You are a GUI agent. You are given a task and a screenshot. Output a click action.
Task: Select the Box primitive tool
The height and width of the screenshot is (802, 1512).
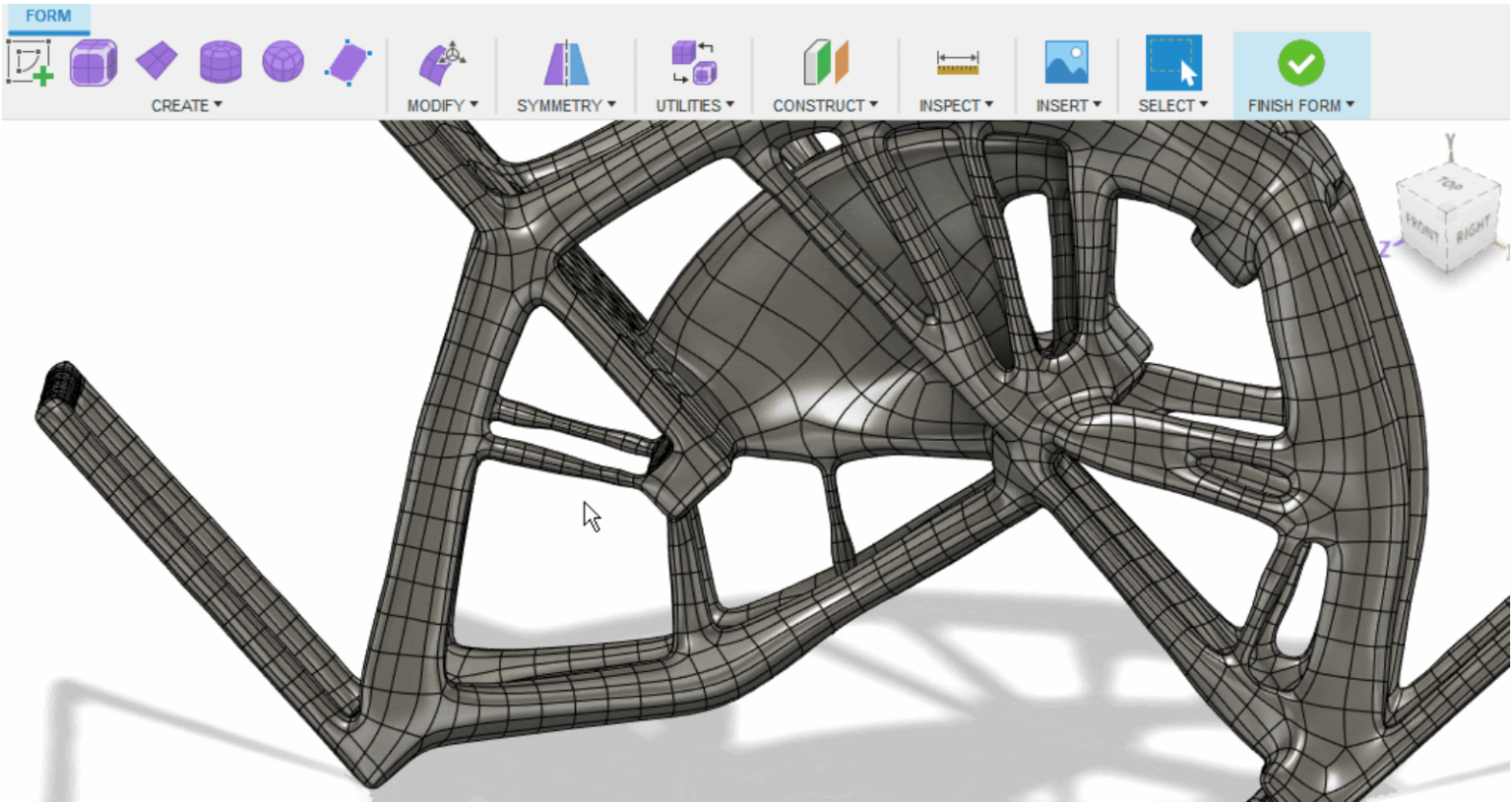94,61
